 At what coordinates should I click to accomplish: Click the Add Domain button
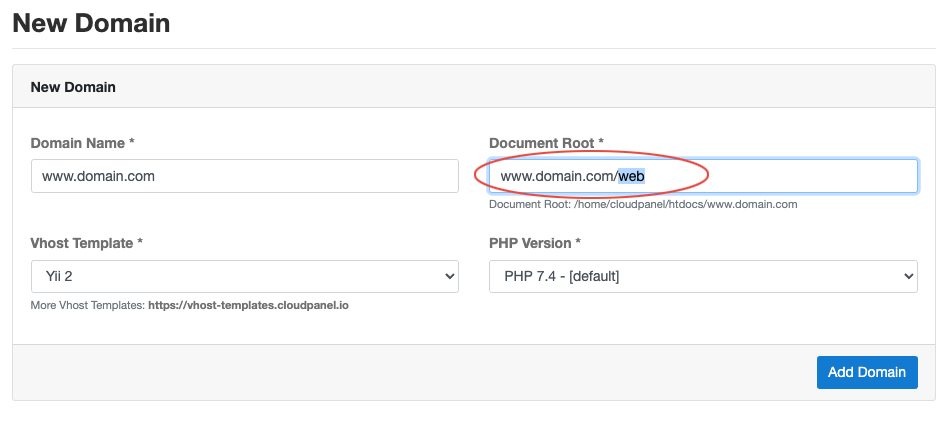pos(867,372)
